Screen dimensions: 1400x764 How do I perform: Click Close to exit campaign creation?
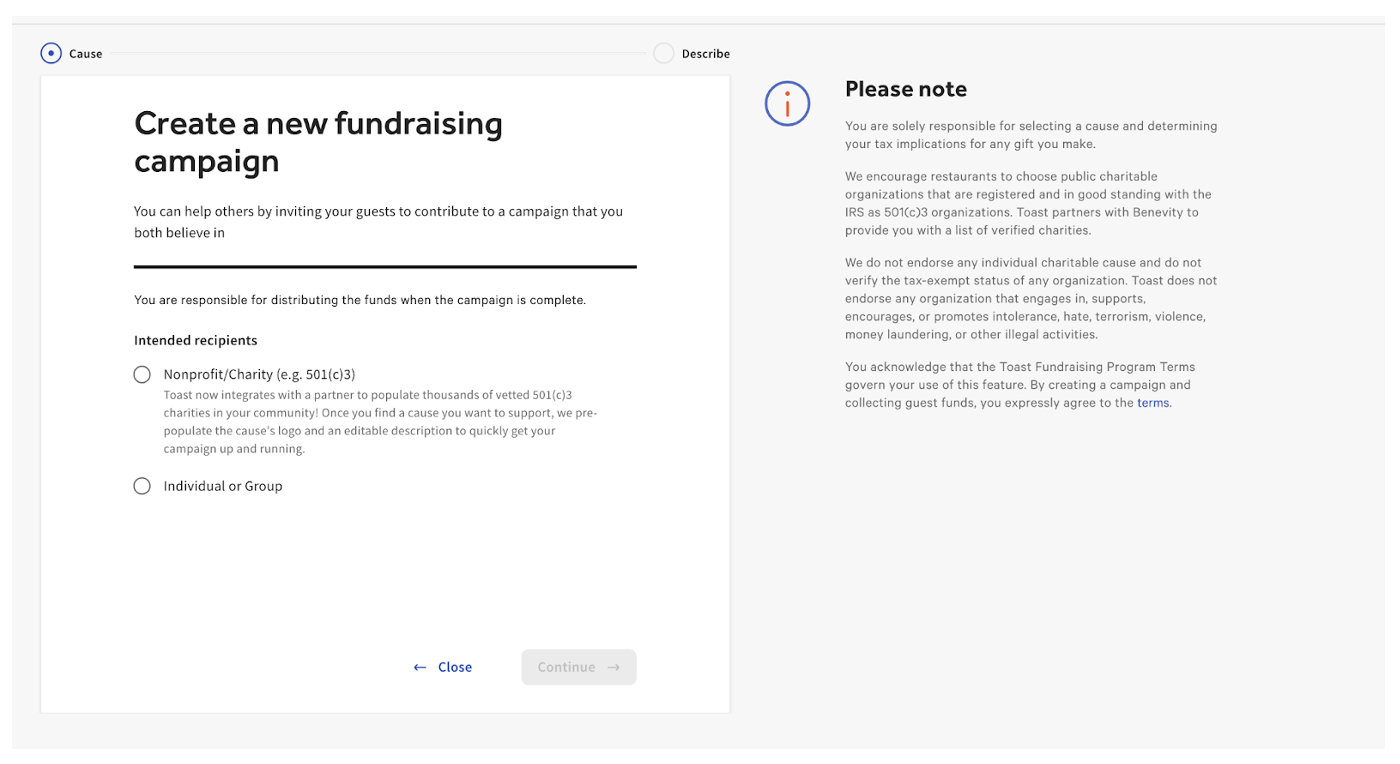[x=455, y=667]
